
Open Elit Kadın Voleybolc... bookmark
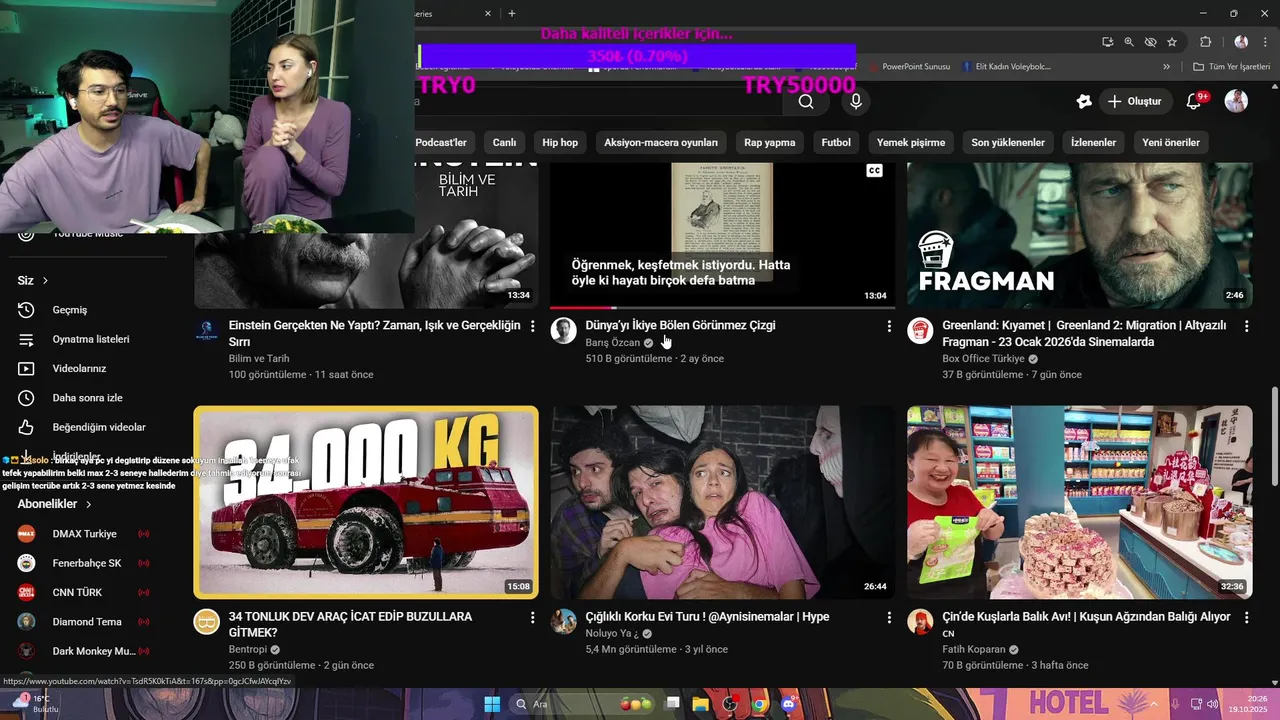tap(1005, 67)
